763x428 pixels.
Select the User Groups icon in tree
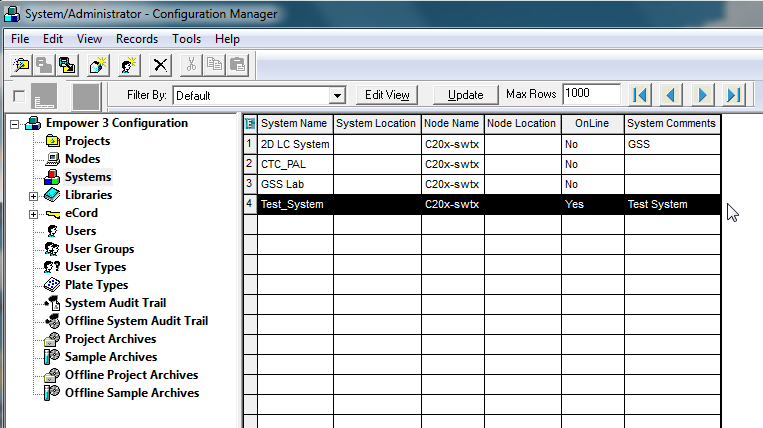click(x=52, y=249)
